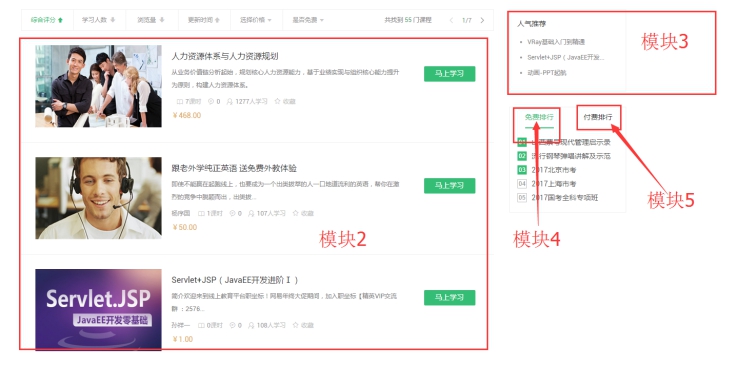Sort courses by 综合评分
The height and width of the screenshot is (365, 738).
(x=47, y=20)
